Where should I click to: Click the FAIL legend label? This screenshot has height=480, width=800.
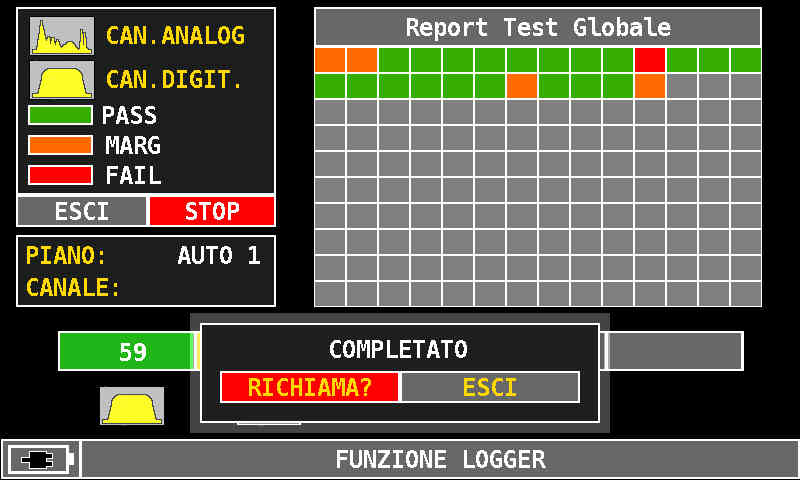pyautogui.click(x=133, y=175)
